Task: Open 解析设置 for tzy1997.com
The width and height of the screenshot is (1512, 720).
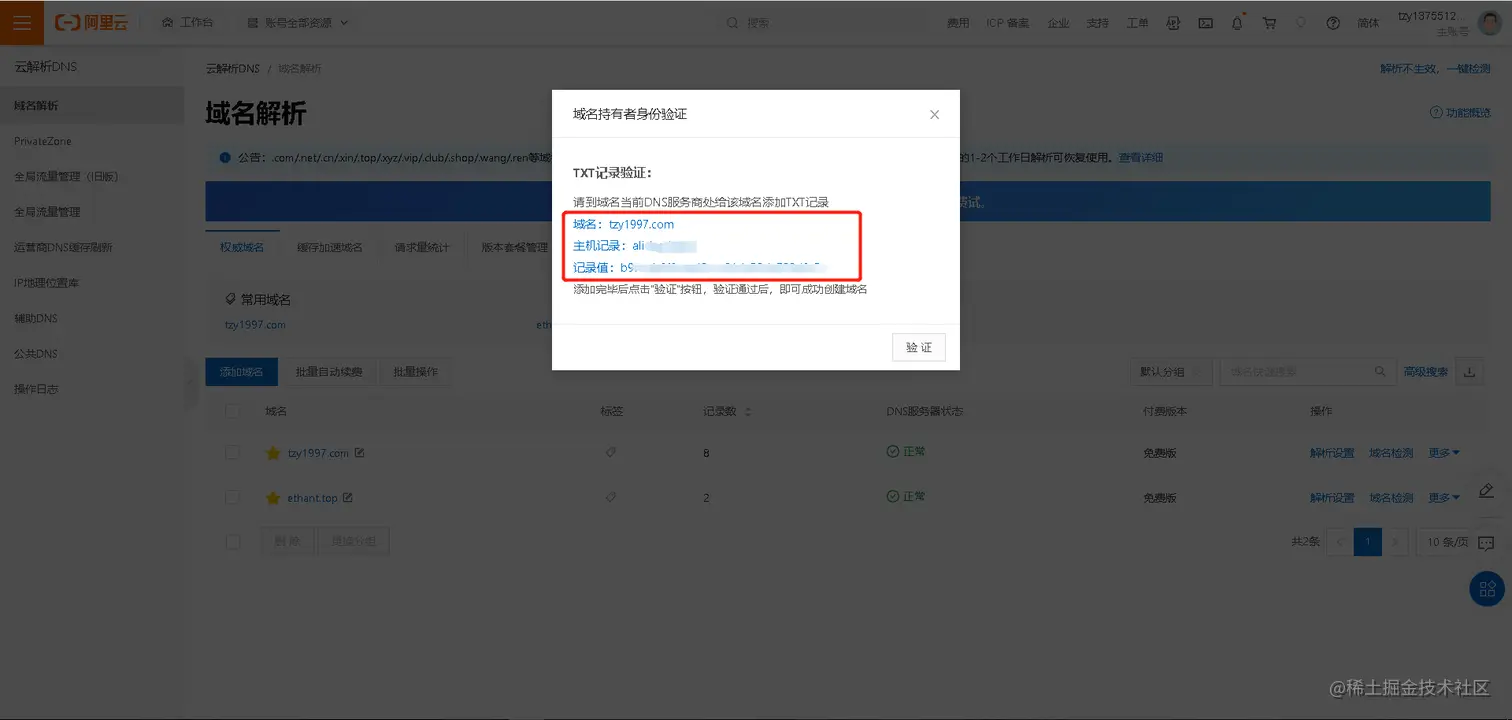Action: pos(1332,453)
